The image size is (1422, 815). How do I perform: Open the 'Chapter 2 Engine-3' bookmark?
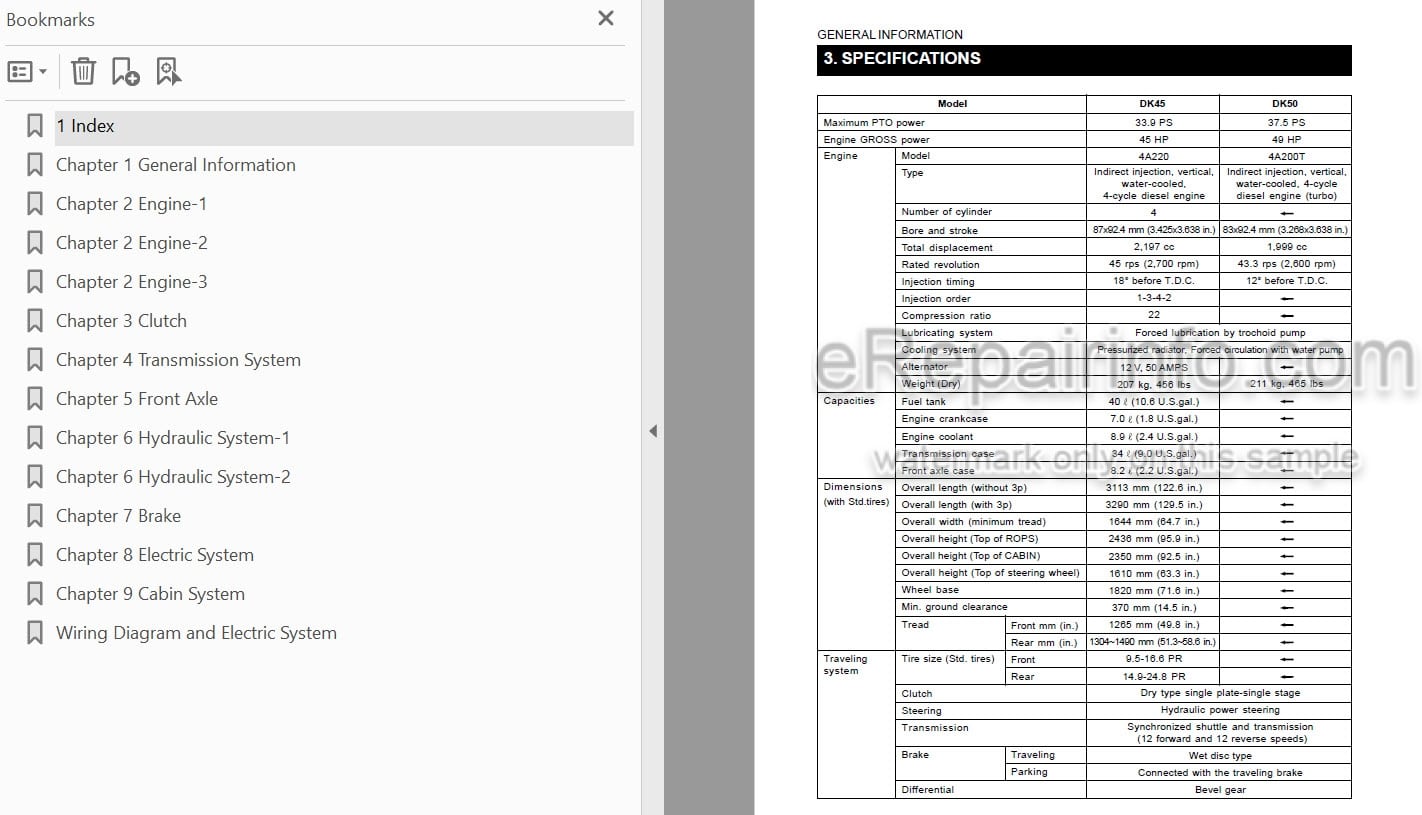point(132,282)
